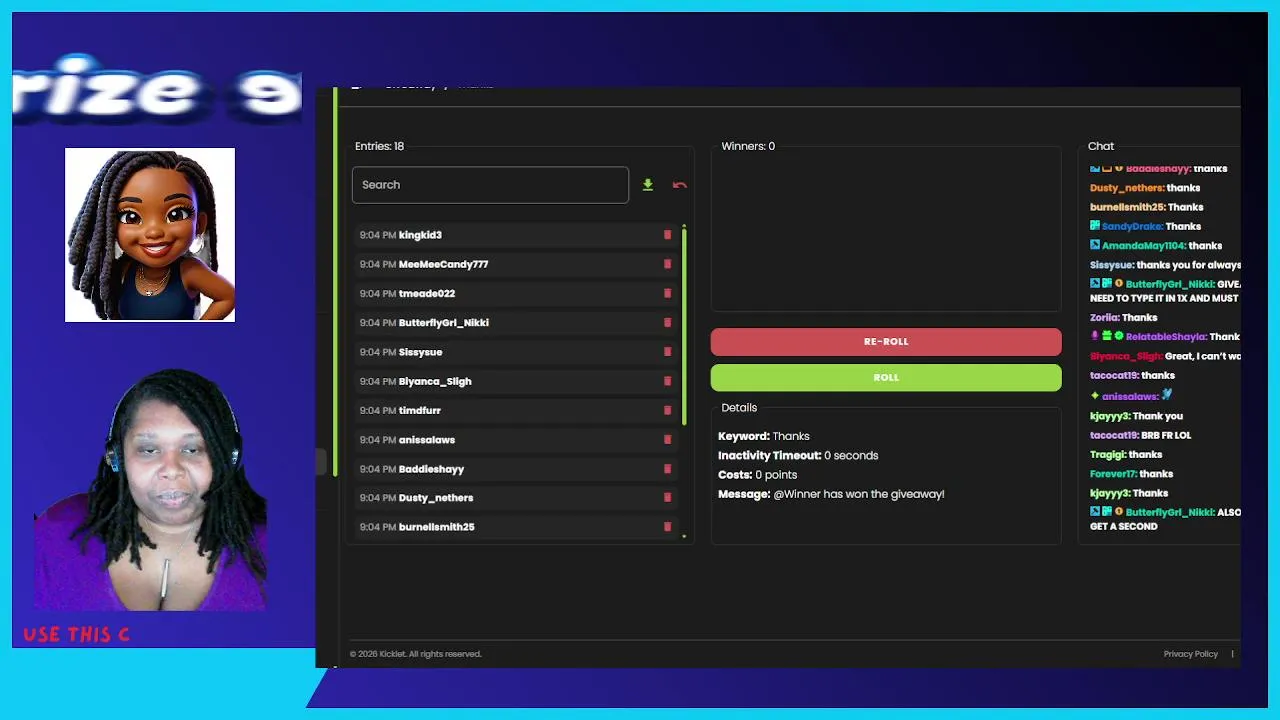Image resolution: width=1280 pixels, height=720 pixels.
Task: Click SandyDrake's chat message
Action: pos(1145,226)
